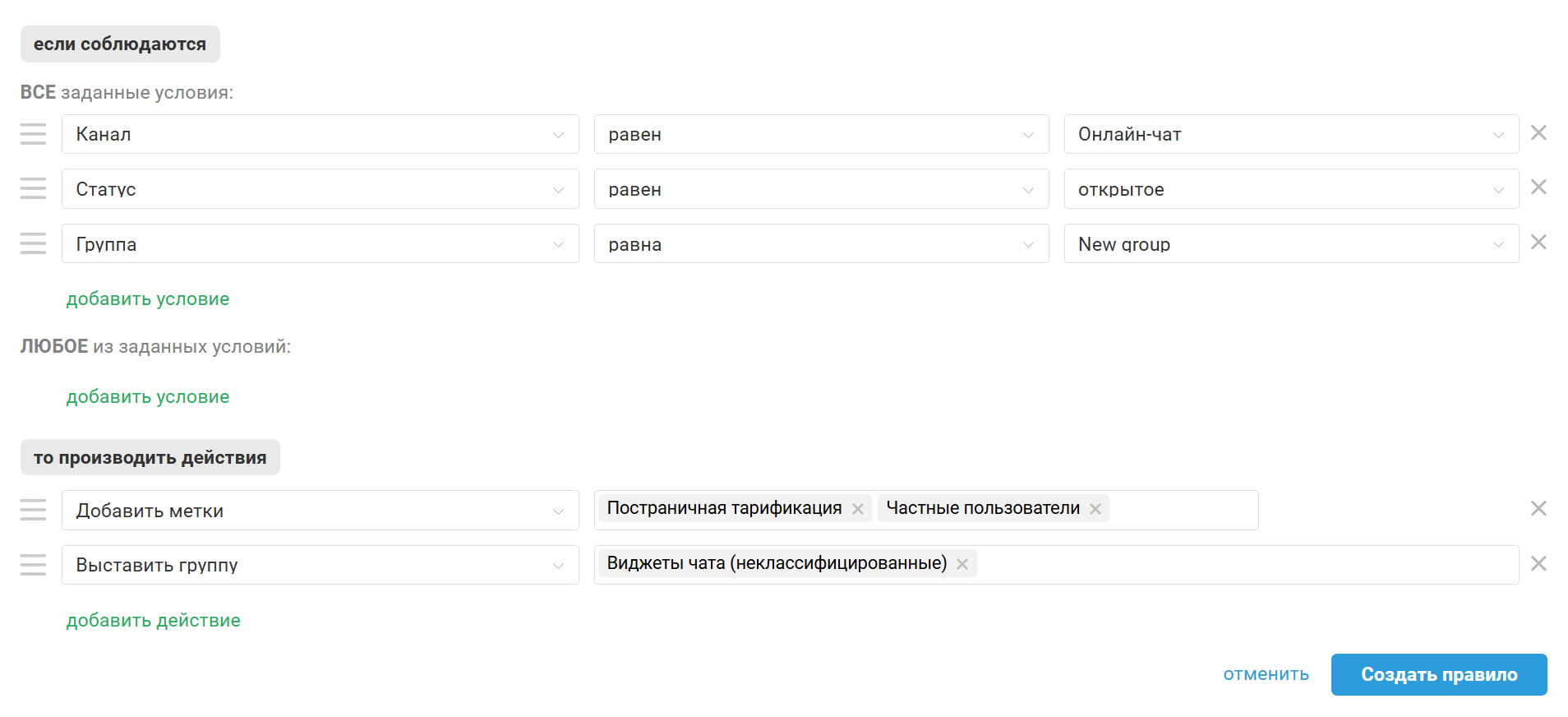Click the ЛЮБОЕ из заданных условий label
This screenshot has width=1568, height=717.
[155, 346]
